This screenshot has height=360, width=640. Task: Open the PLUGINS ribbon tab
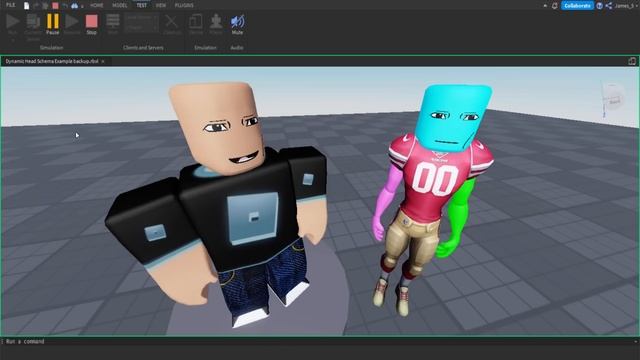coord(184,5)
